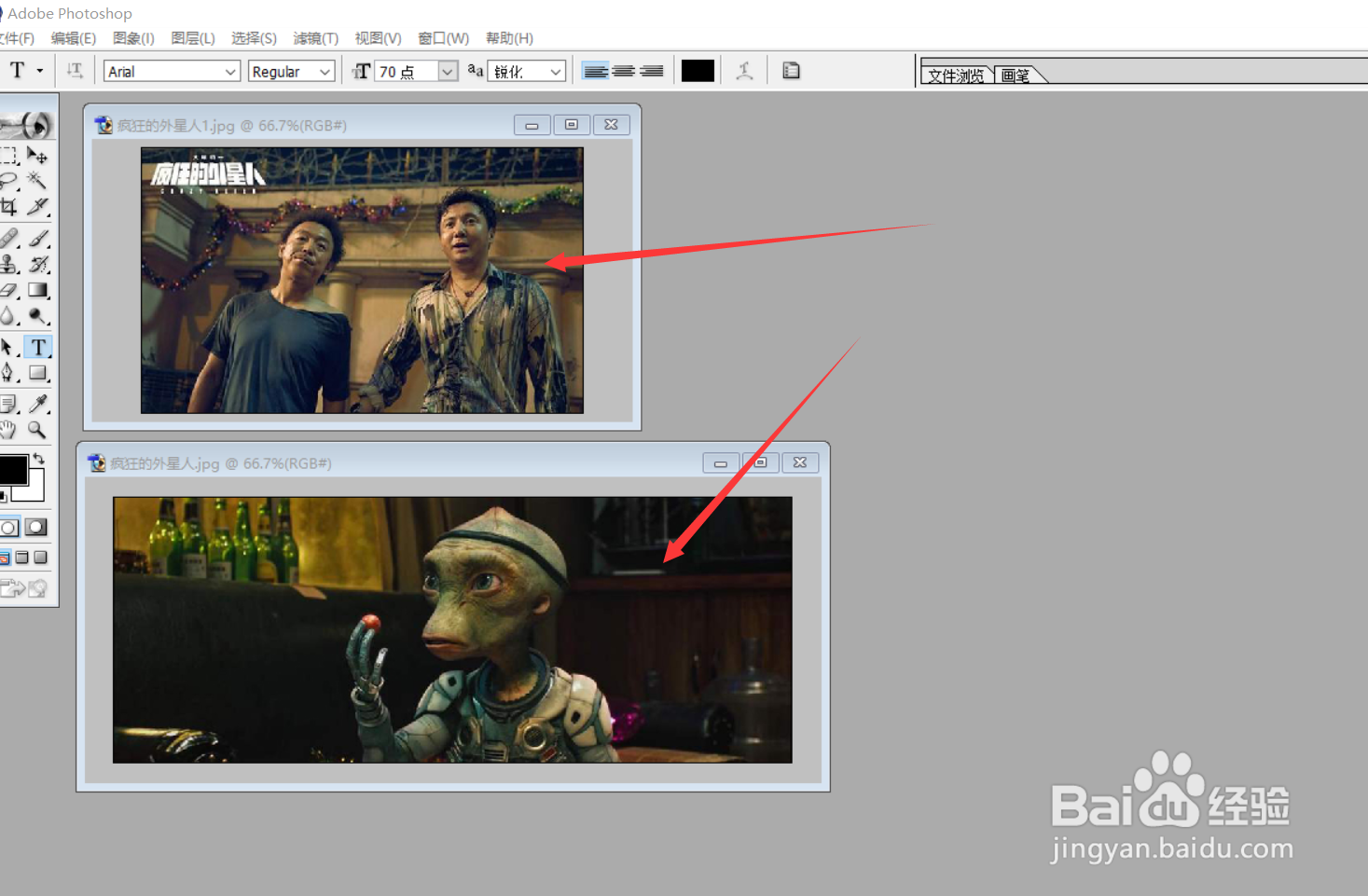This screenshot has width=1368, height=896.
Task: Select the Healing Brush tool
Action: 9,239
